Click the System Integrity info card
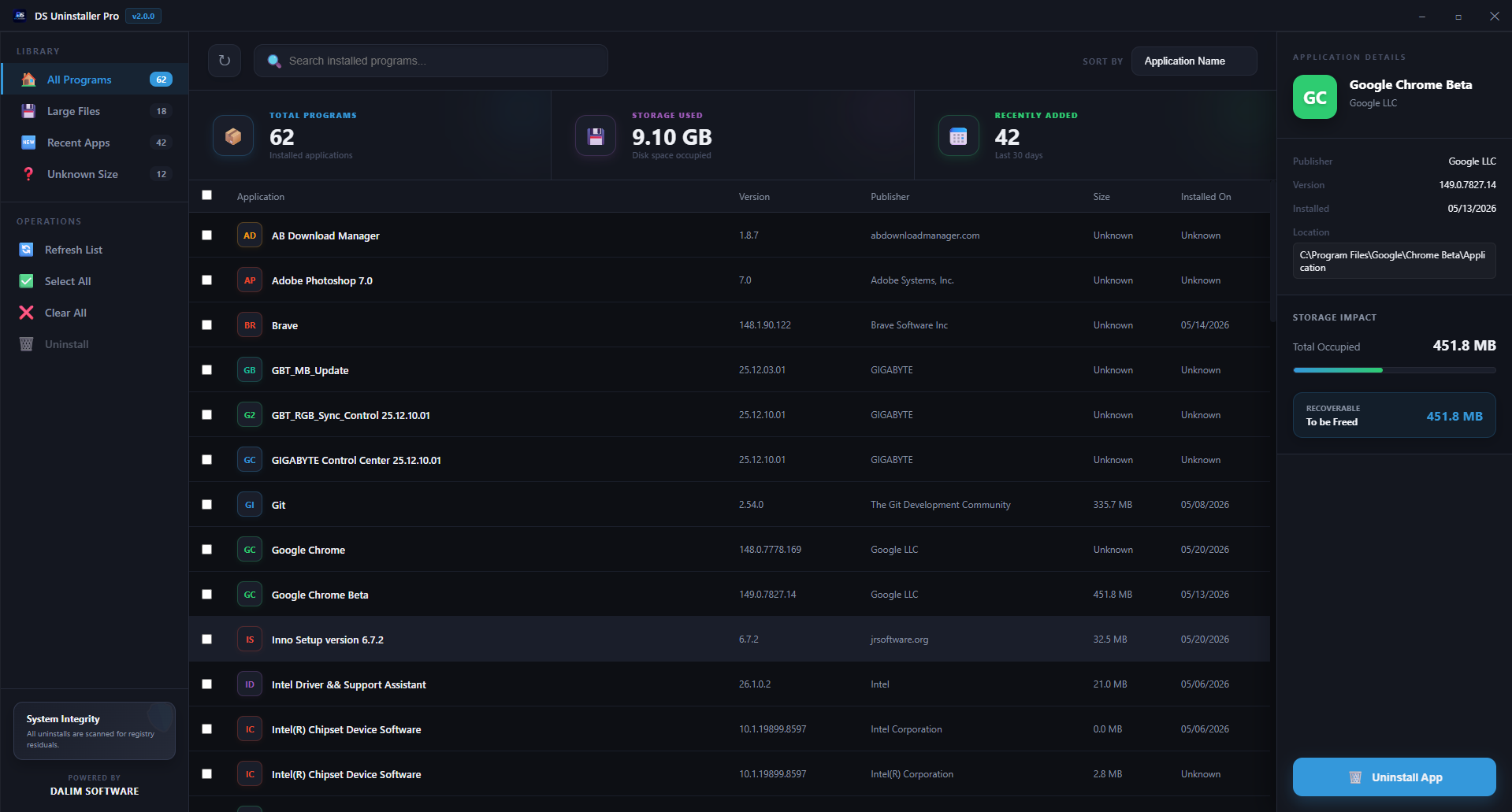The height and width of the screenshot is (812, 1512). [95, 731]
